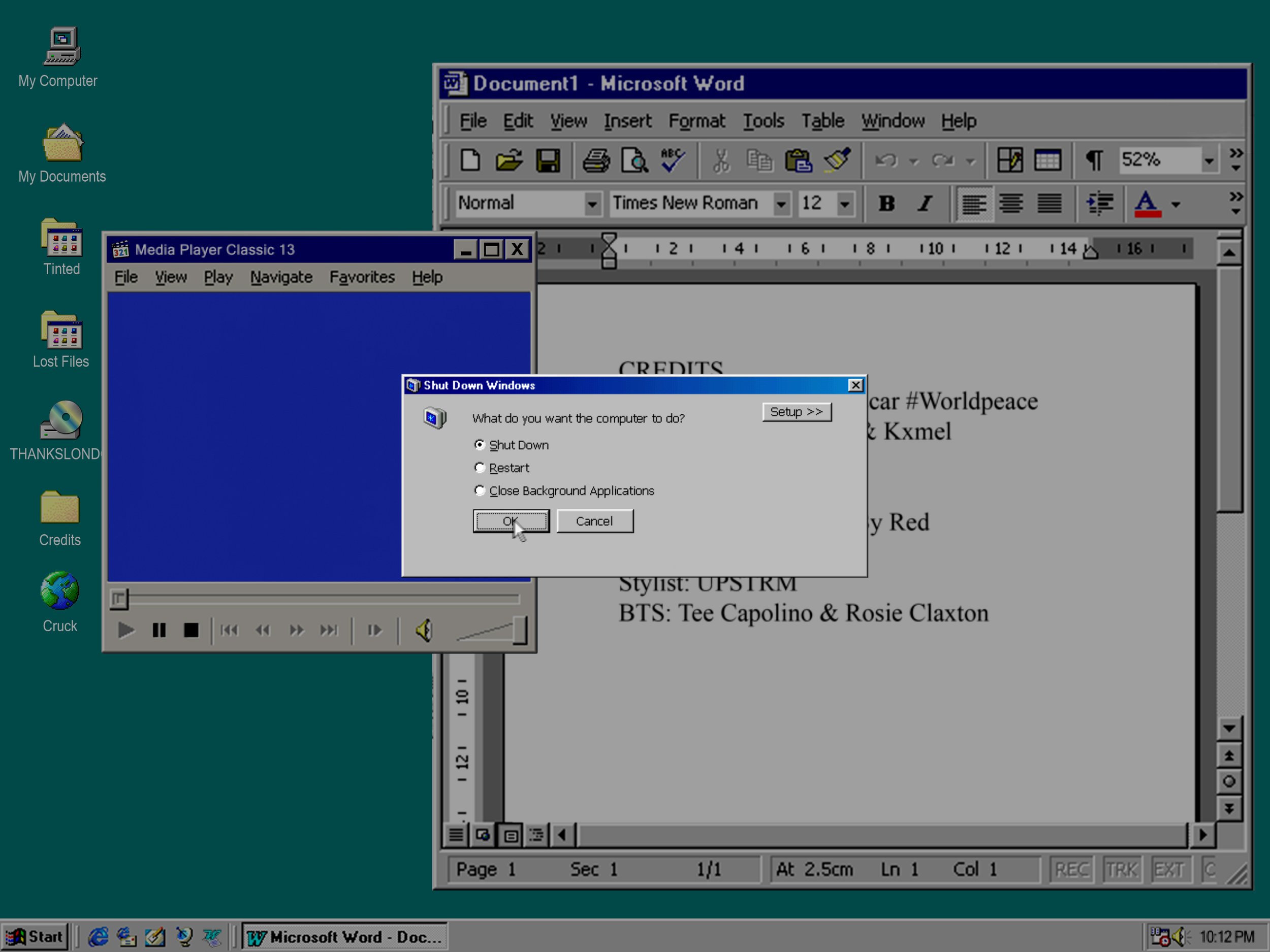Click the Copy icon in Word toolbar
Image resolution: width=1270 pixels, height=952 pixels.
pos(759,160)
